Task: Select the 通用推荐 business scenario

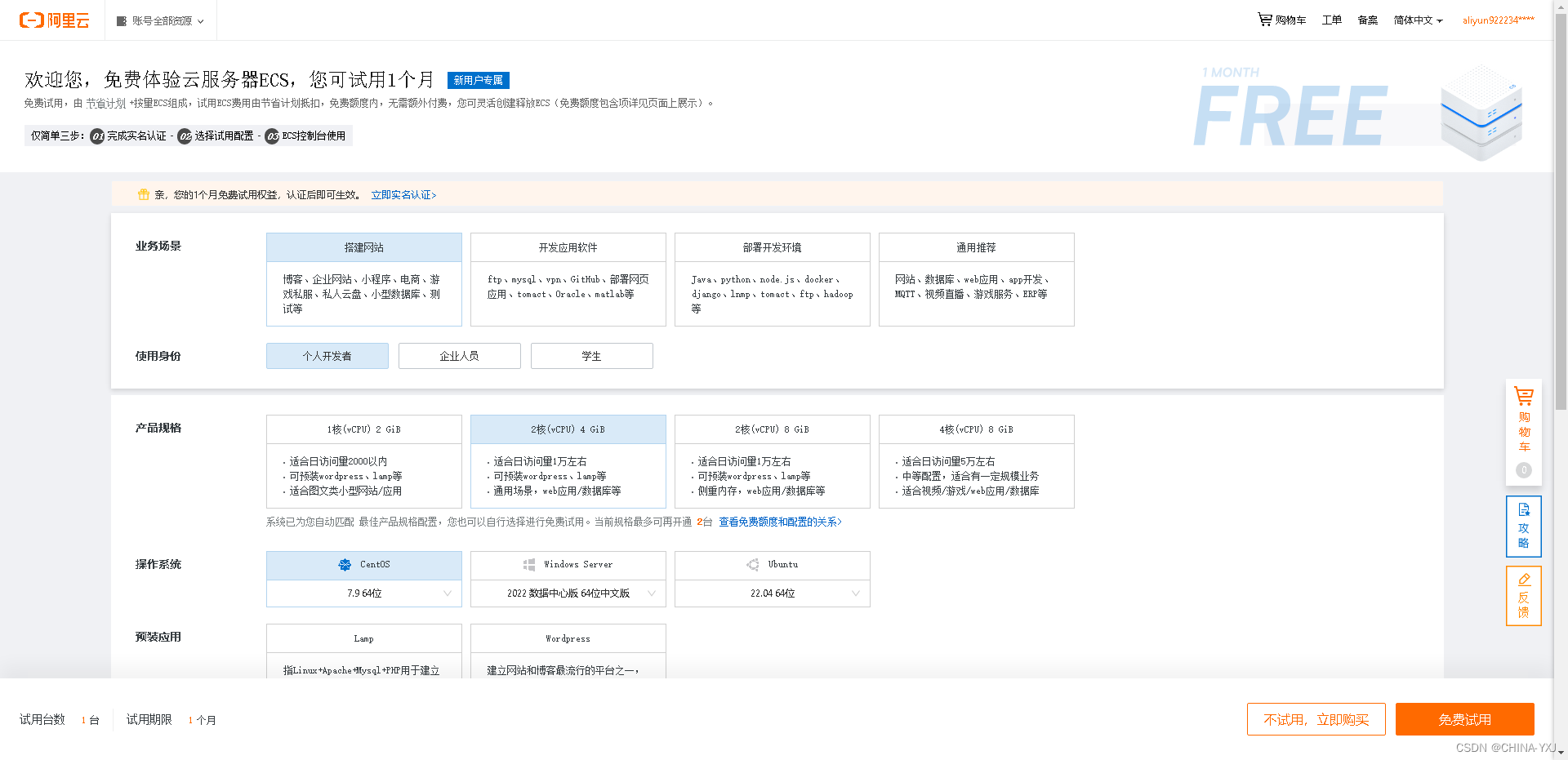Action: (x=977, y=279)
